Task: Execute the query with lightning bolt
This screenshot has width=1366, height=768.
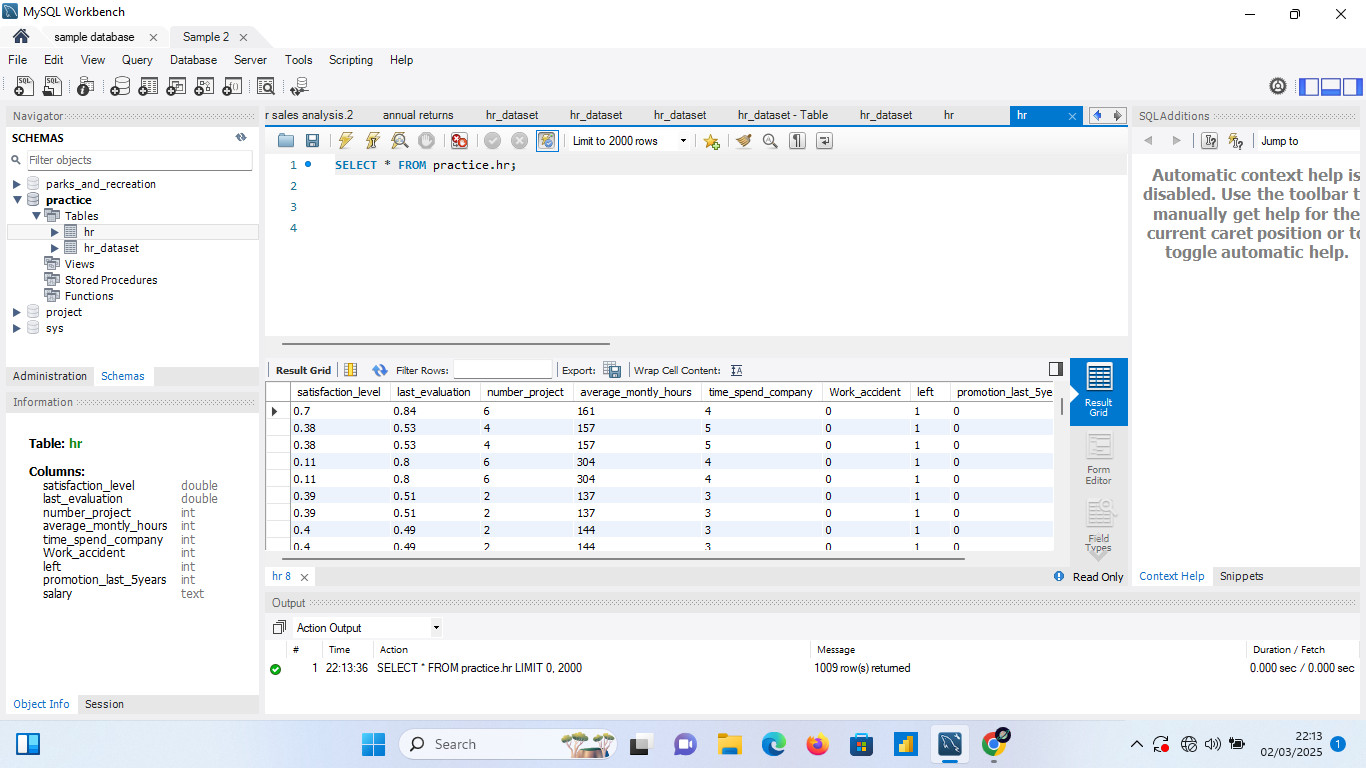Action: (345, 141)
